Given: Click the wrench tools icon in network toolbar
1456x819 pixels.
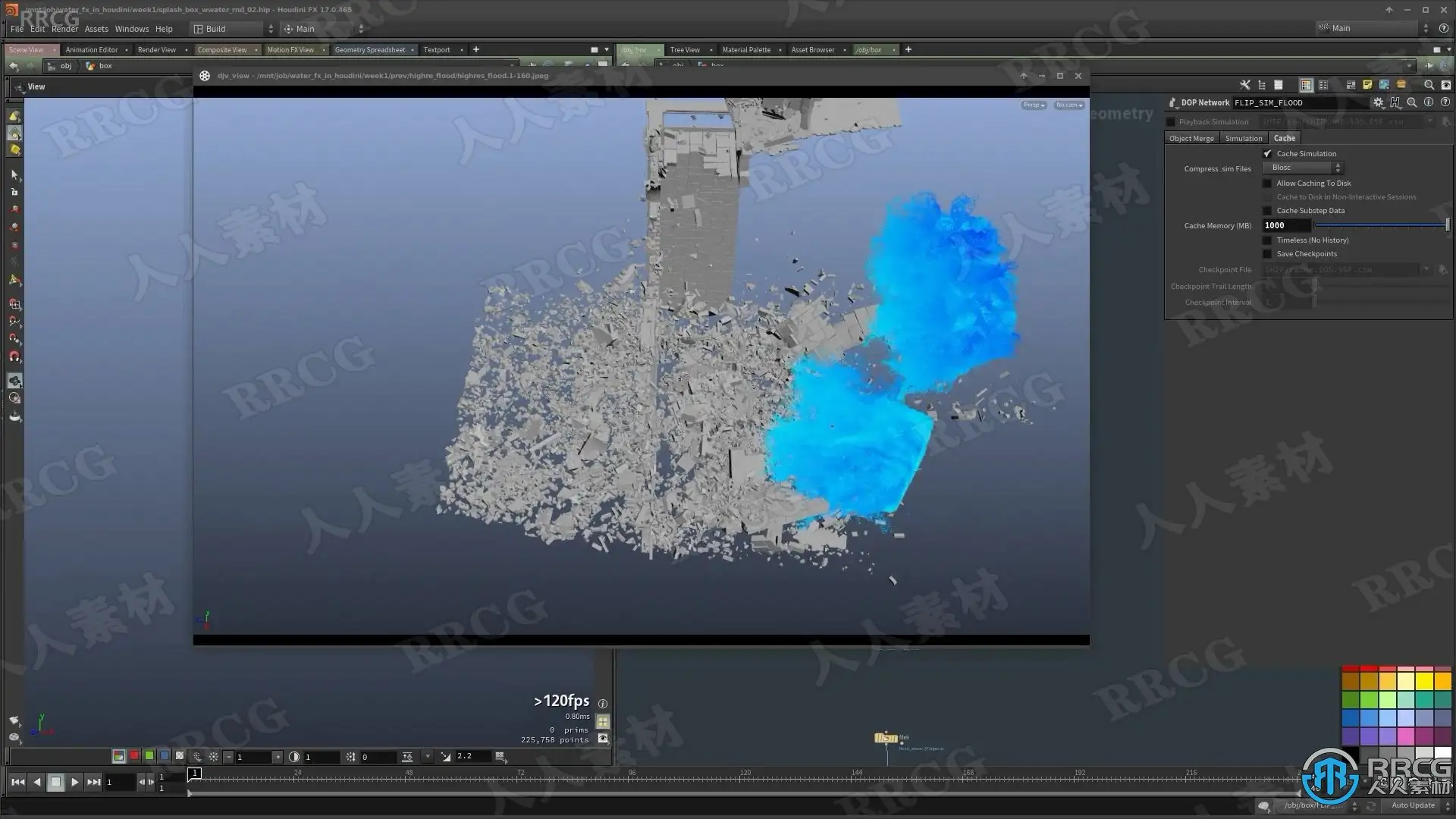Looking at the screenshot, I should pos(1244,85).
